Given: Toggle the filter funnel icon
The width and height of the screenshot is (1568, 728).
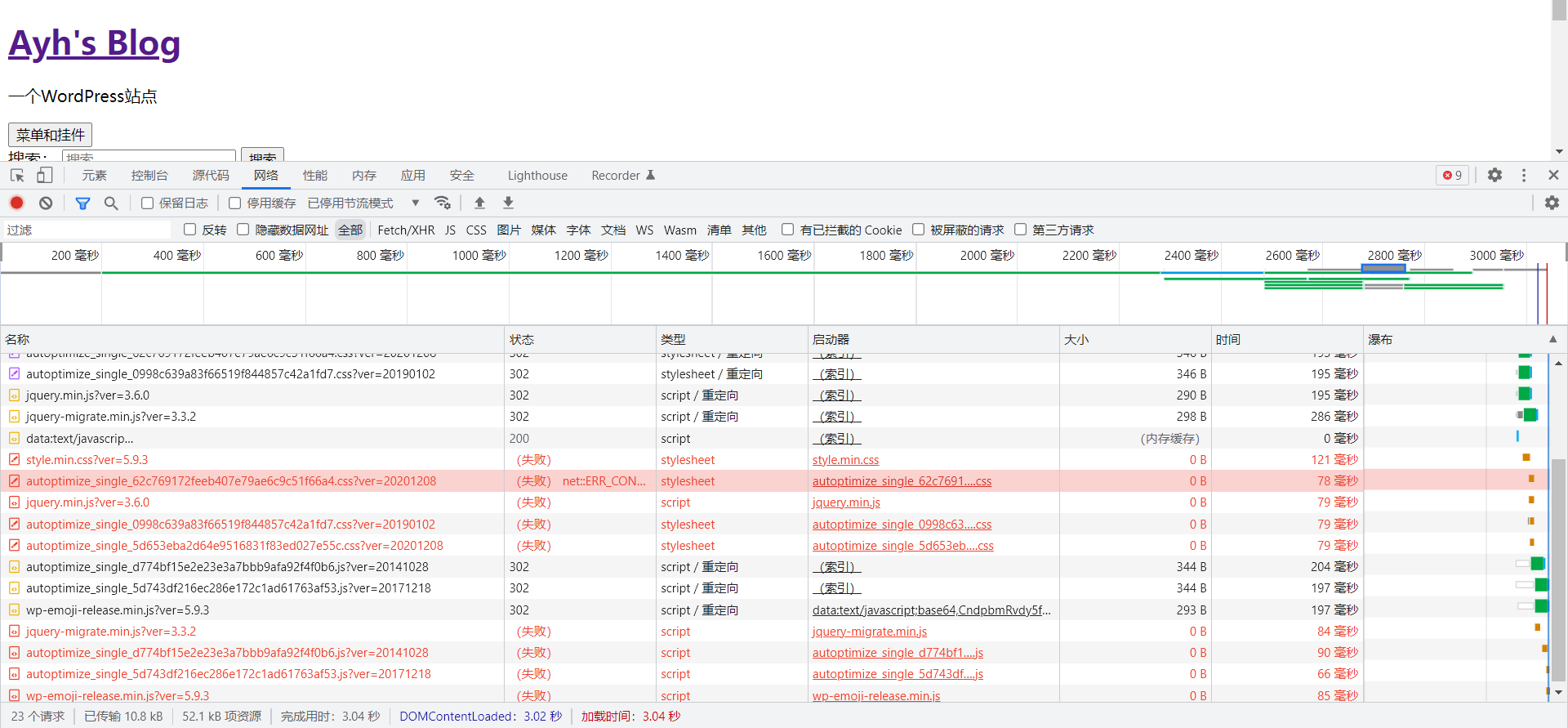Looking at the screenshot, I should (82, 203).
